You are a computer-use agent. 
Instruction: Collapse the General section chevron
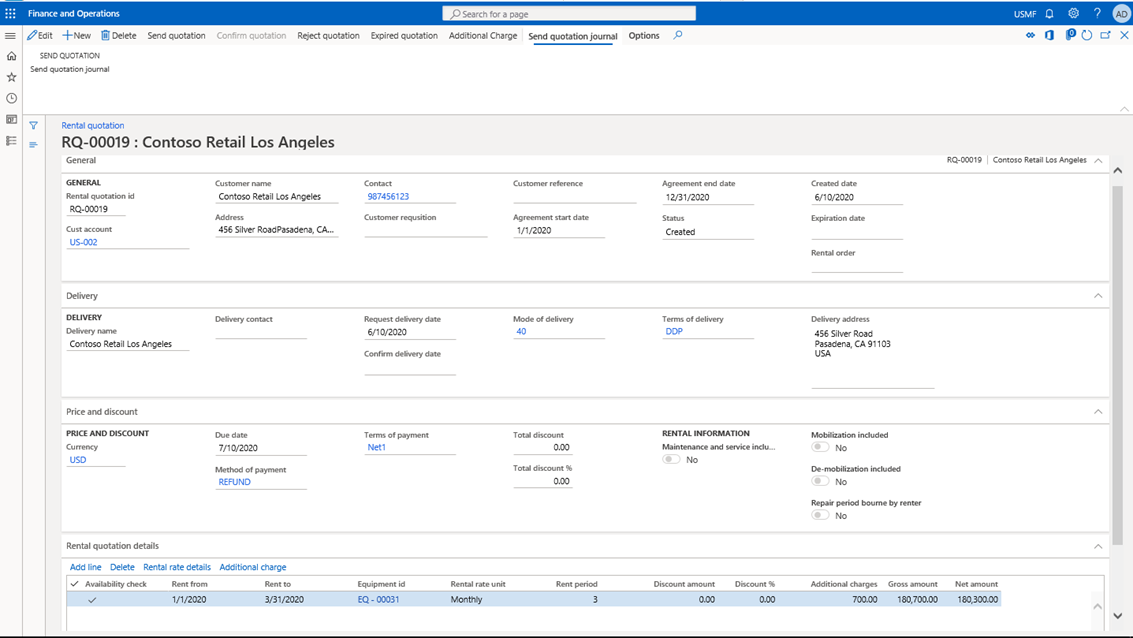click(1098, 160)
